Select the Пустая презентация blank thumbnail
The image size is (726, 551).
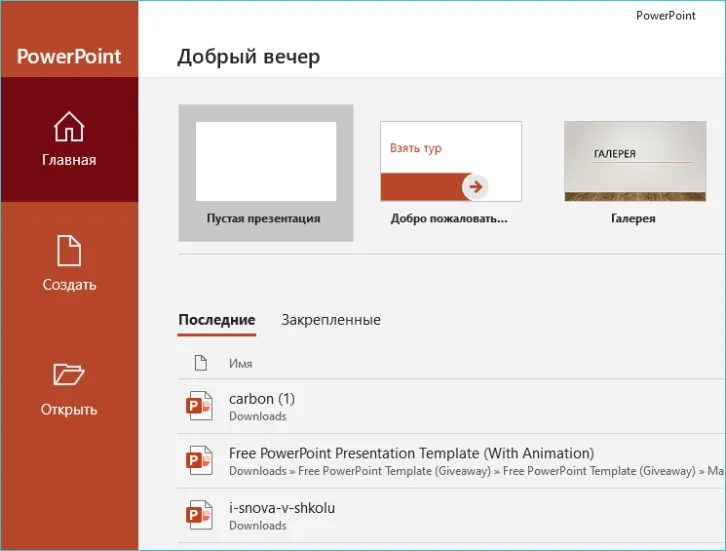266,161
